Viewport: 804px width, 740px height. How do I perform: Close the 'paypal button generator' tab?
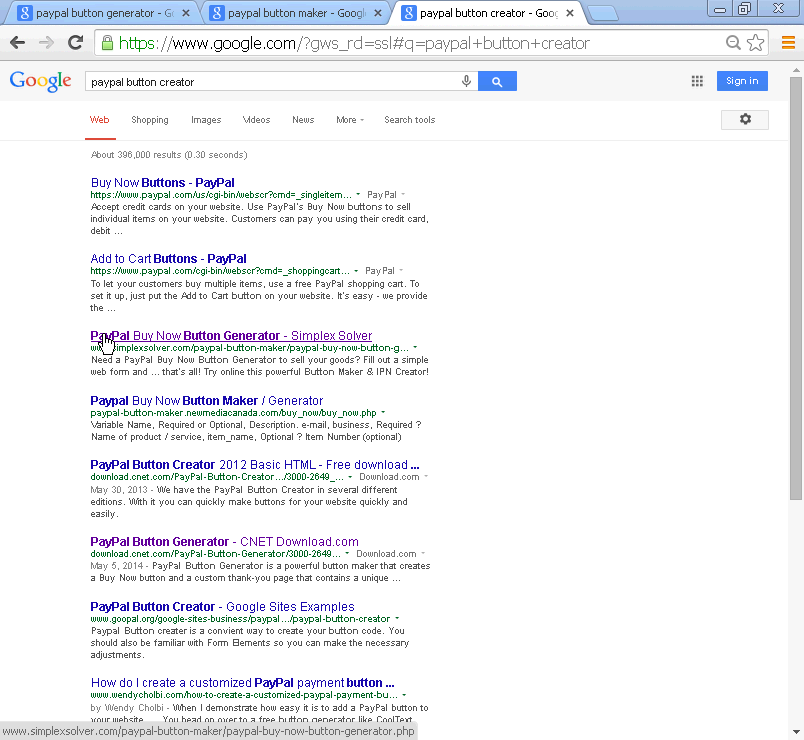point(186,13)
